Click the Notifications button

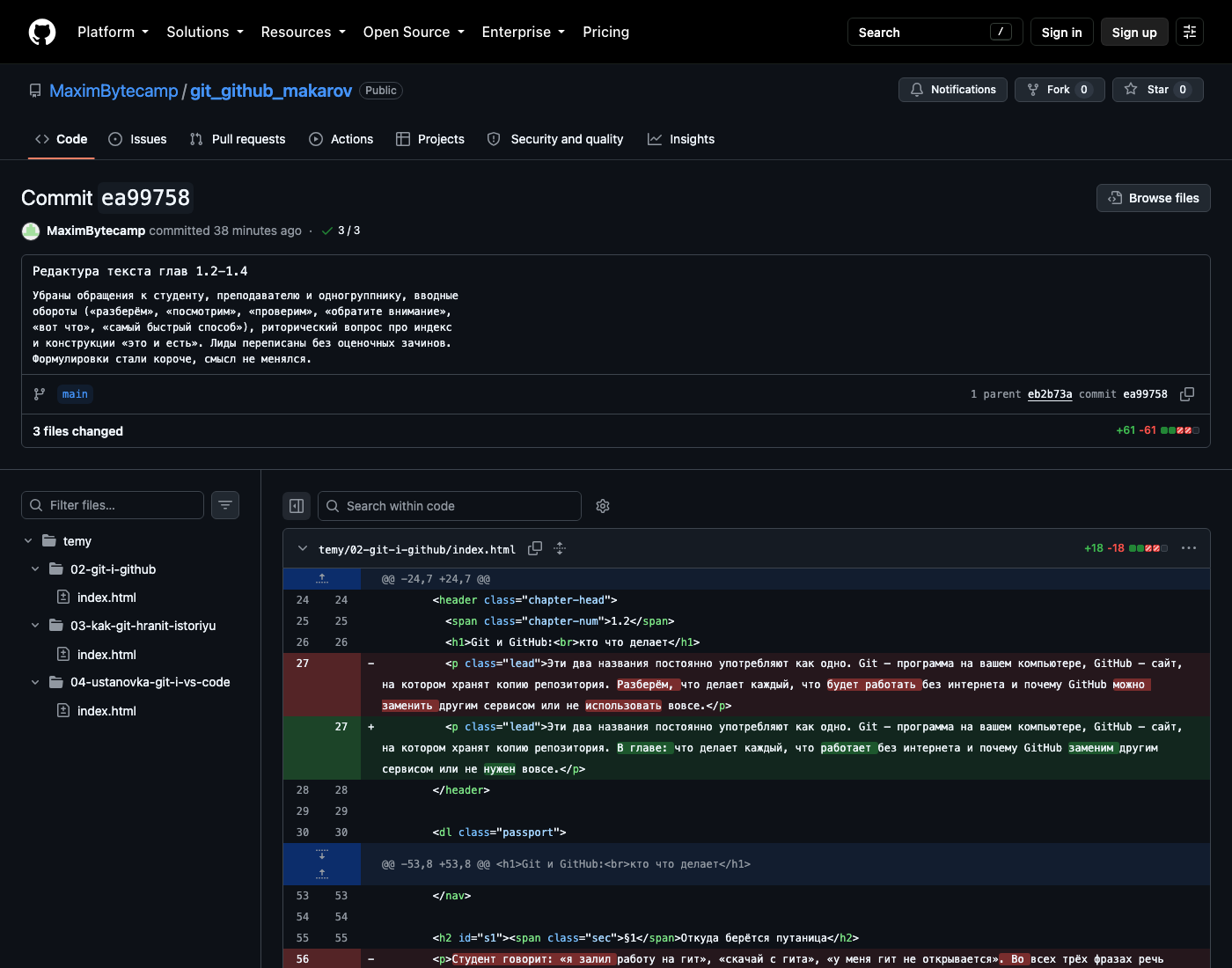coord(953,90)
